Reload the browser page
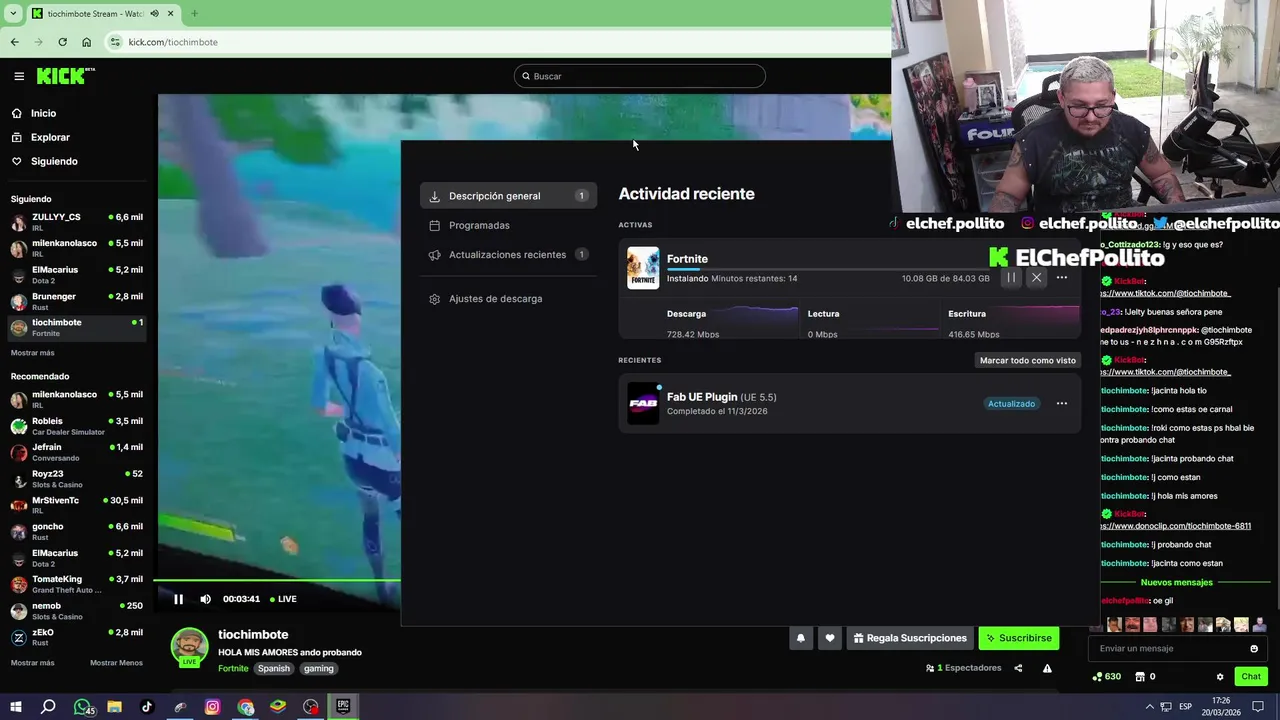 pos(62,42)
